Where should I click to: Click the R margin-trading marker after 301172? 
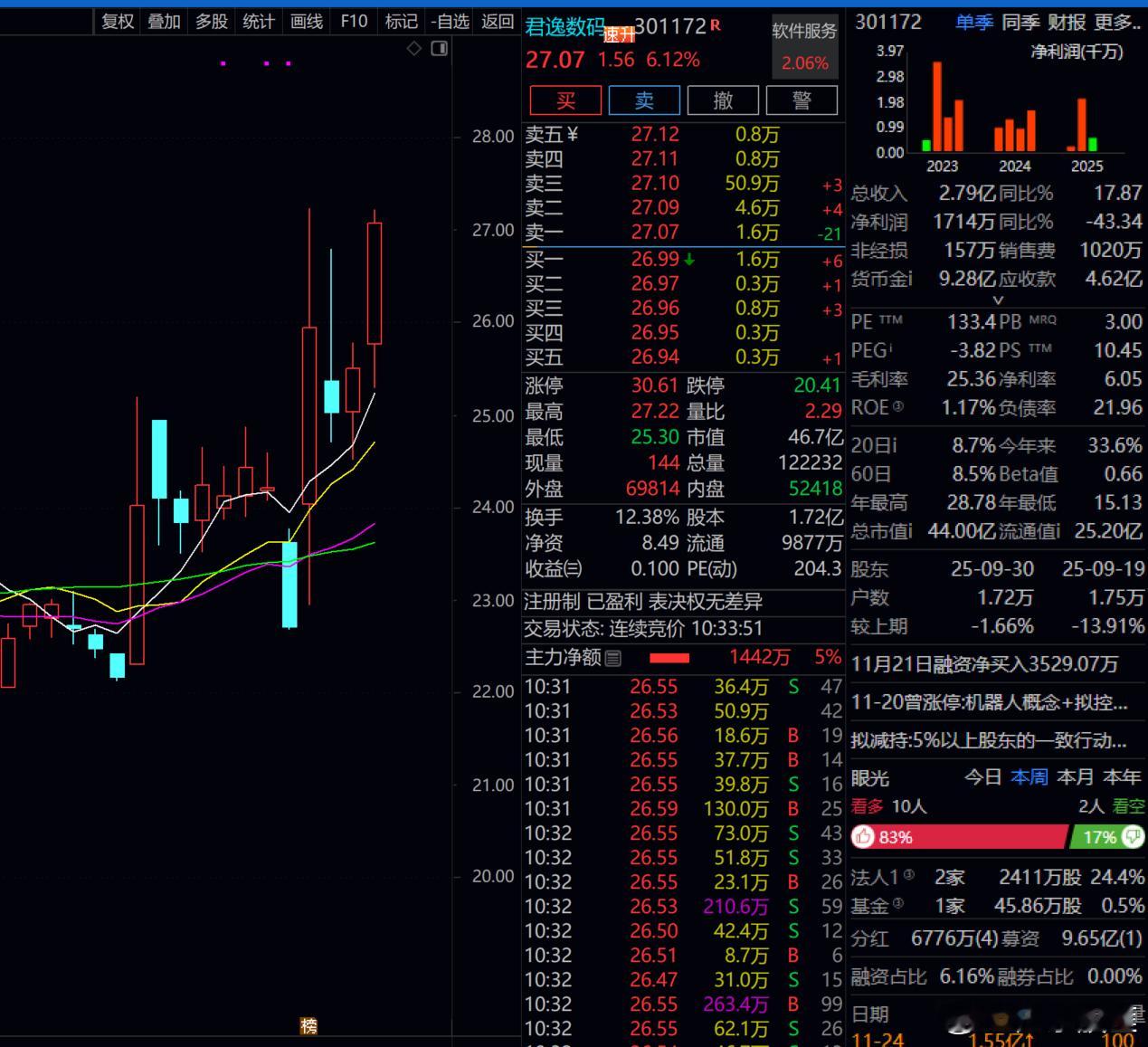tap(716, 25)
